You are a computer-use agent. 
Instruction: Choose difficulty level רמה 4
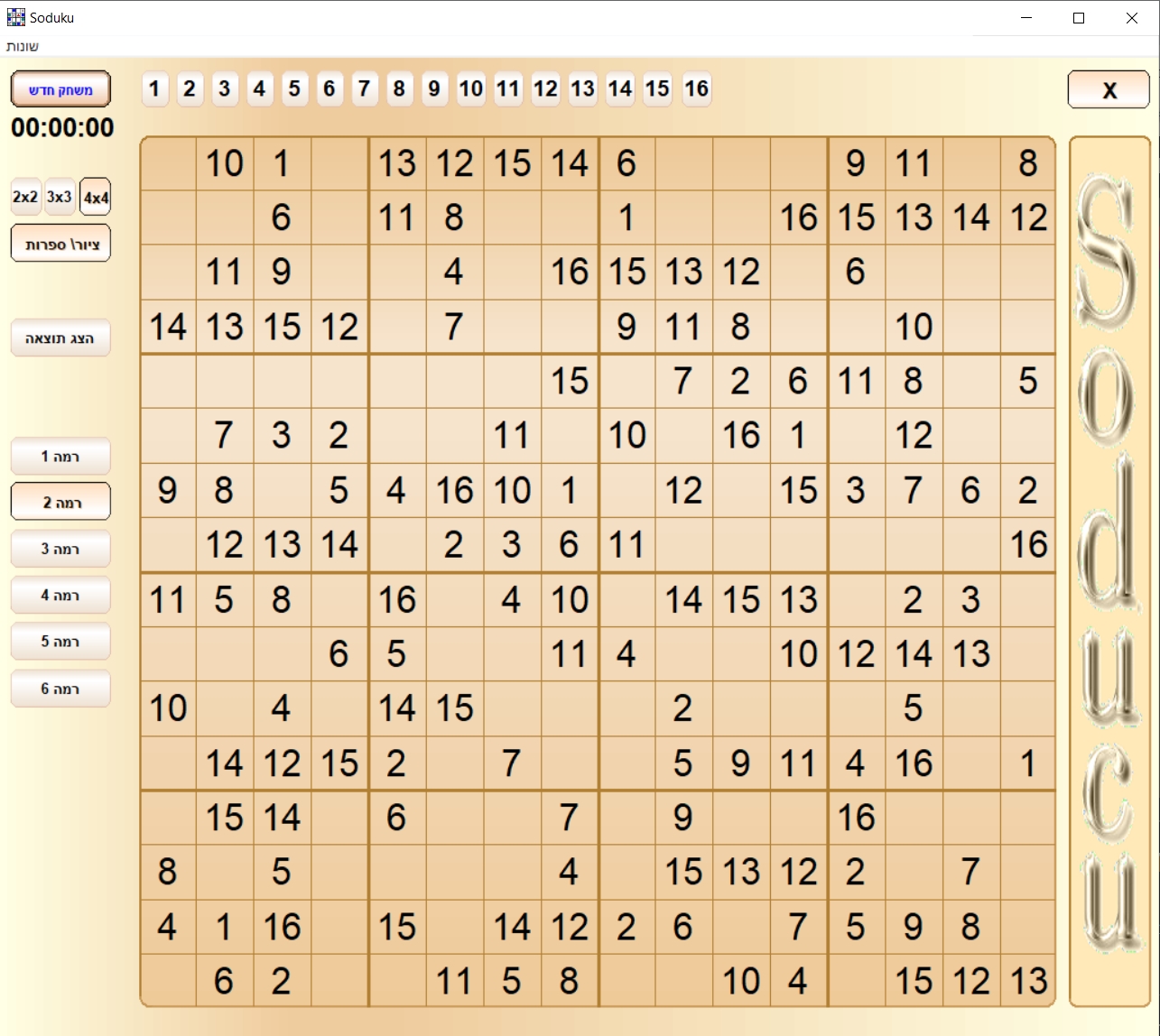(x=60, y=596)
